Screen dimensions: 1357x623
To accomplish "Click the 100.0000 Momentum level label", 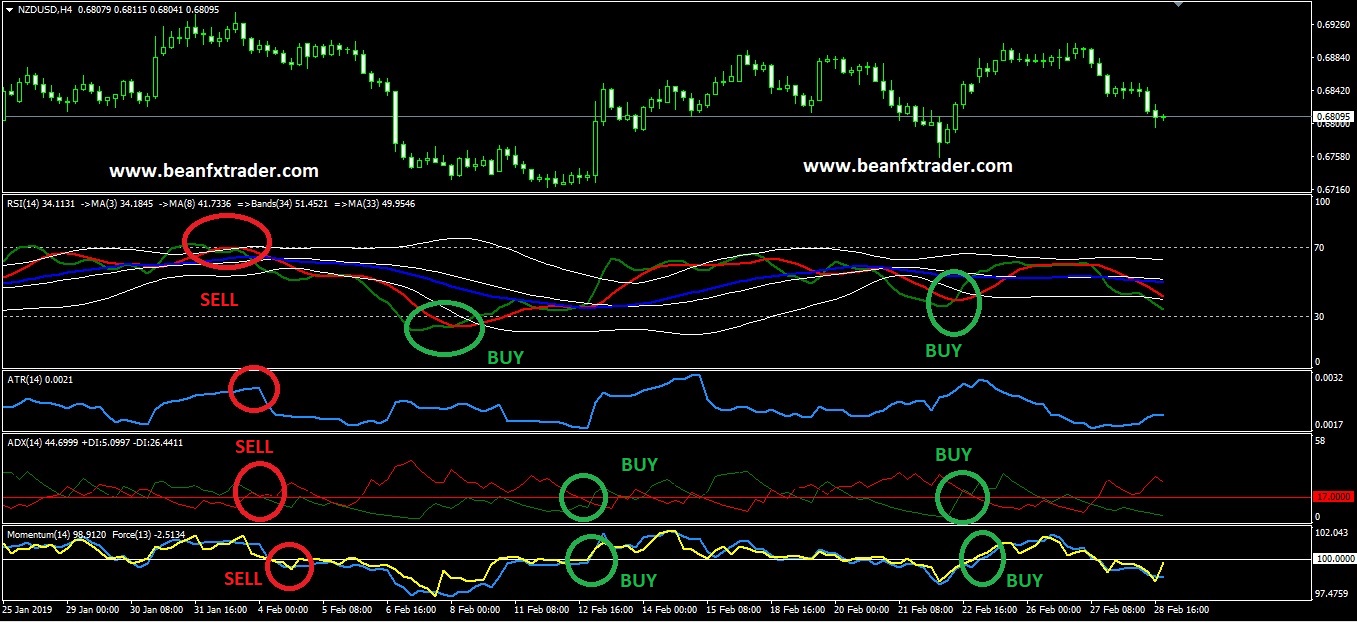I will (1331, 559).
